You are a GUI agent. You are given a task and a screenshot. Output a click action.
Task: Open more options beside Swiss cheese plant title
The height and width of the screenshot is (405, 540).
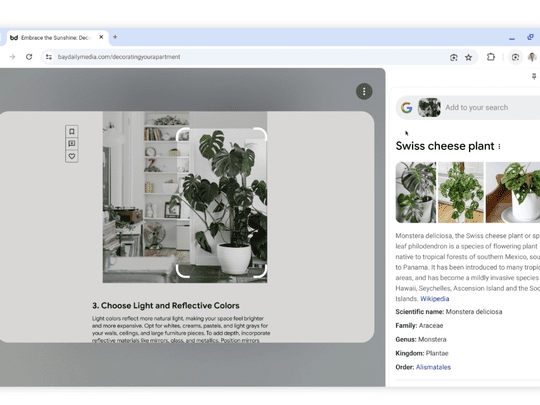[x=499, y=146]
